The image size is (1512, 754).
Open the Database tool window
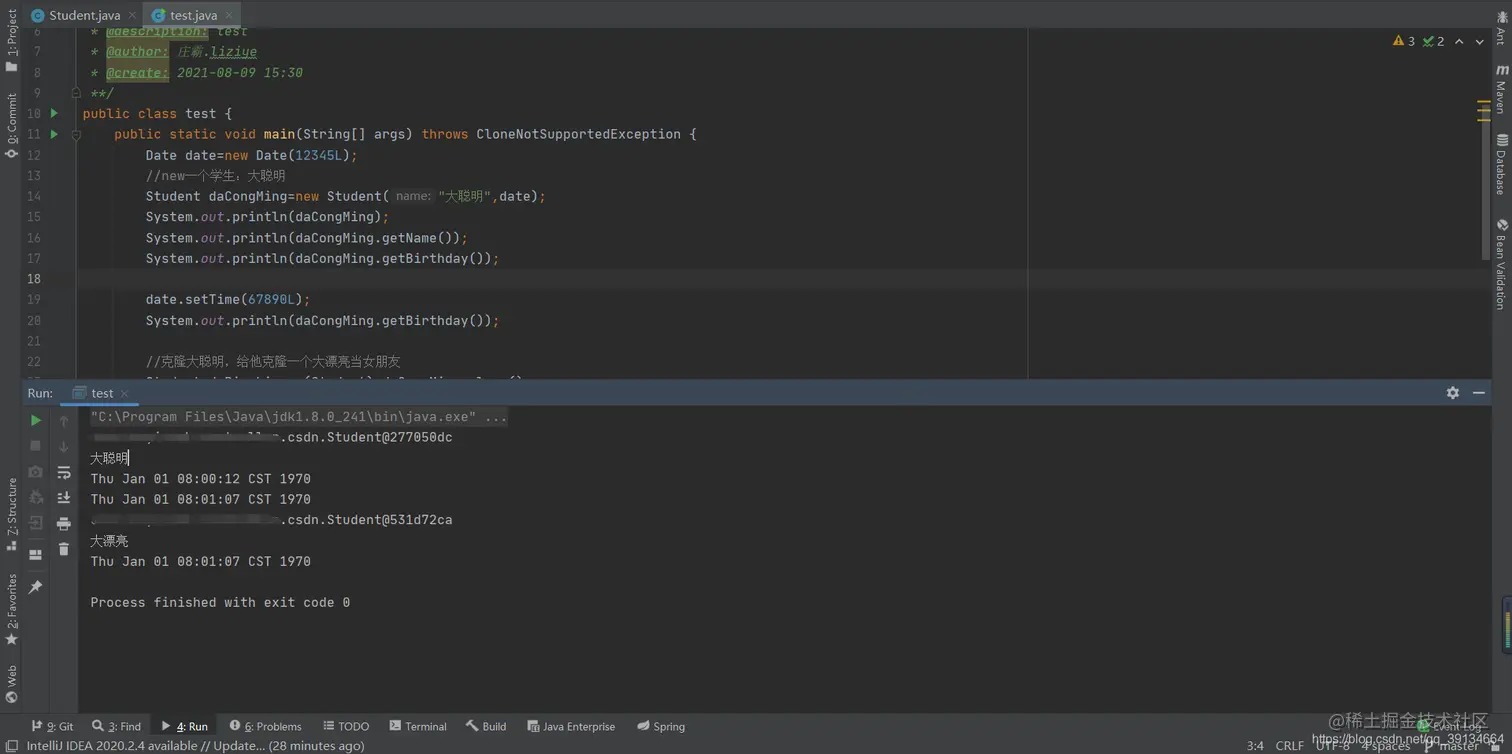(1501, 165)
